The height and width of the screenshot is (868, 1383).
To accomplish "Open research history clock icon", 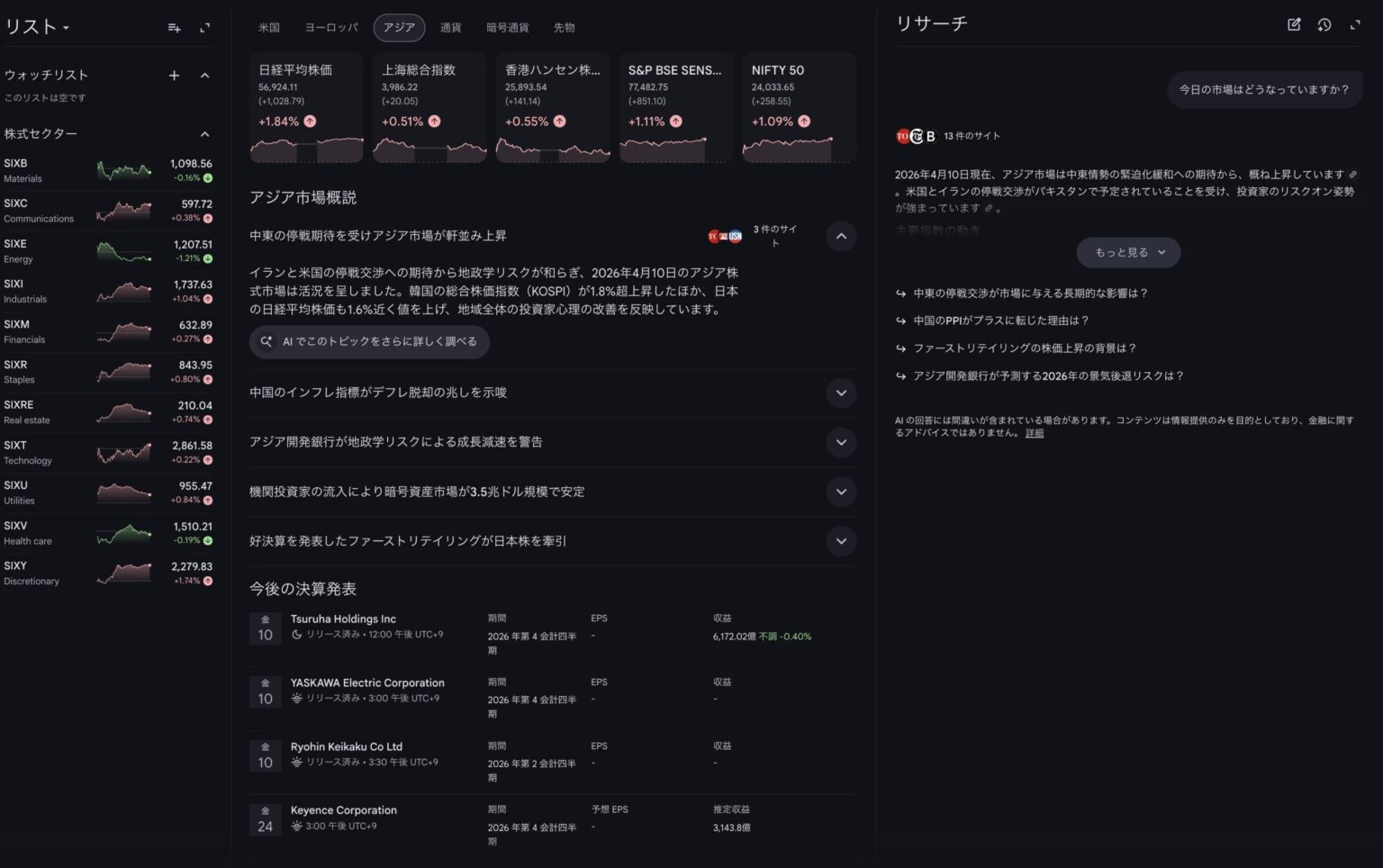I will coord(1324,25).
